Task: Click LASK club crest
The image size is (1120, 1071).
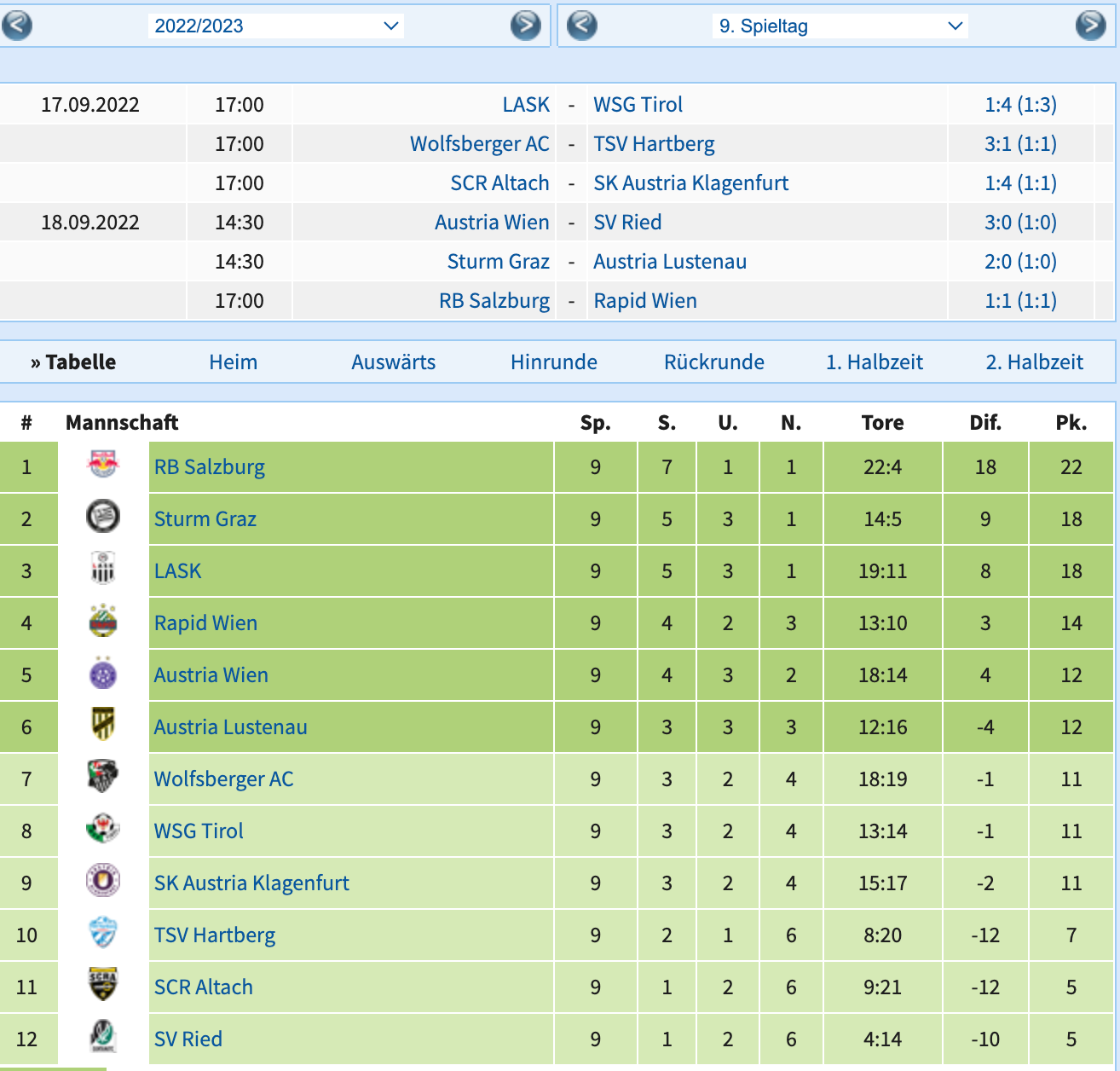Action: click(103, 568)
